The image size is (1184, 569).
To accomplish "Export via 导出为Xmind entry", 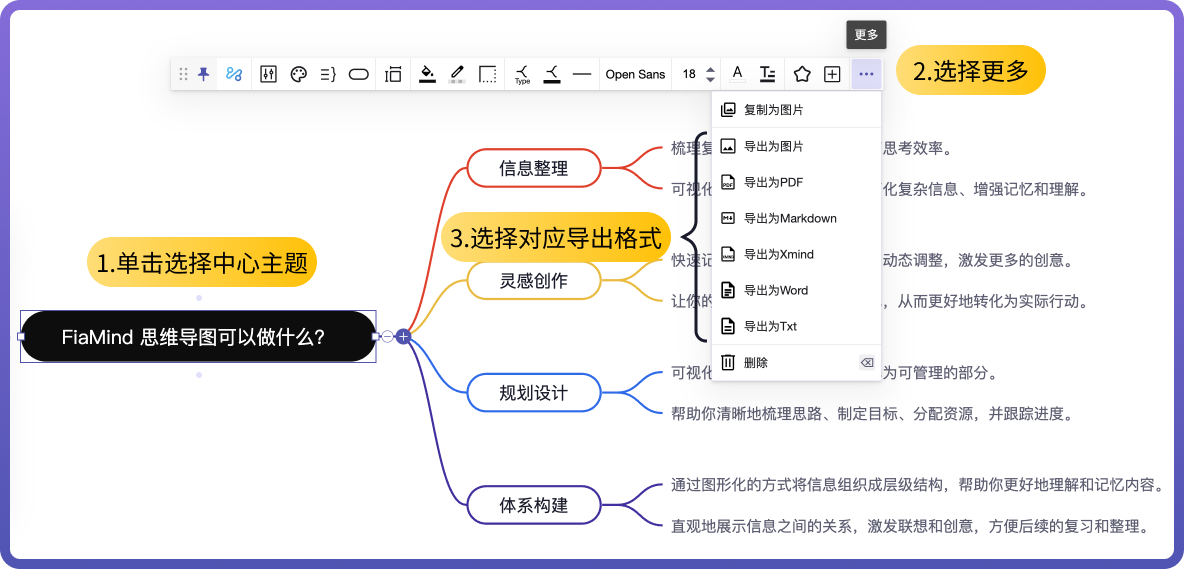I will tap(796, 254).
